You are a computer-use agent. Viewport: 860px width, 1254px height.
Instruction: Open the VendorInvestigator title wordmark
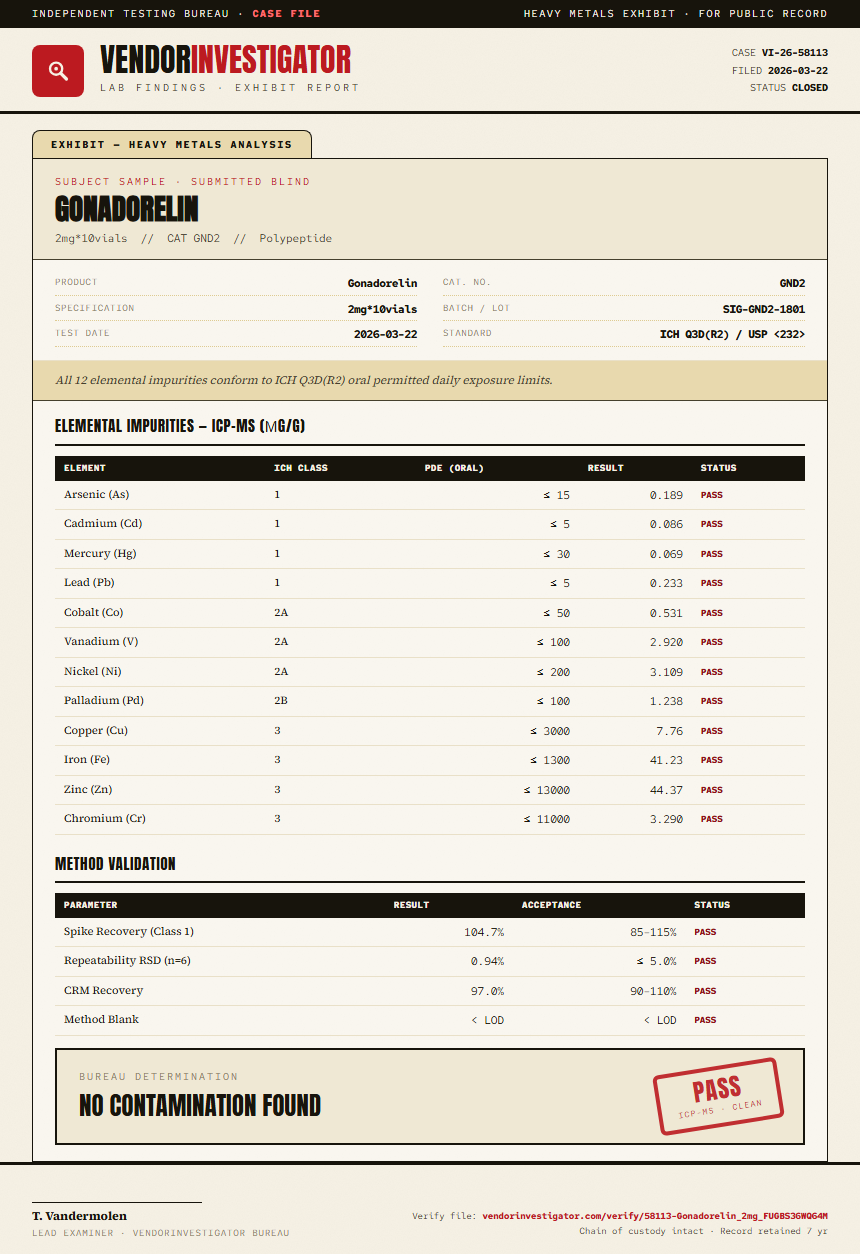point(225,60)
